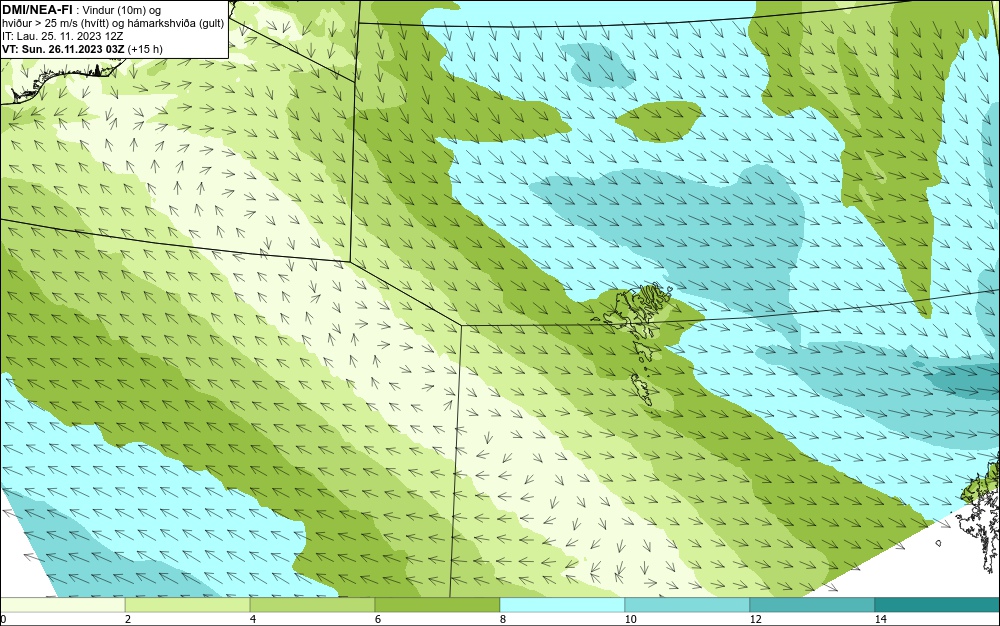Click the legend label '2'
Image resolution: width=1000 pixels, height=626 pixels.
(128, 619)
